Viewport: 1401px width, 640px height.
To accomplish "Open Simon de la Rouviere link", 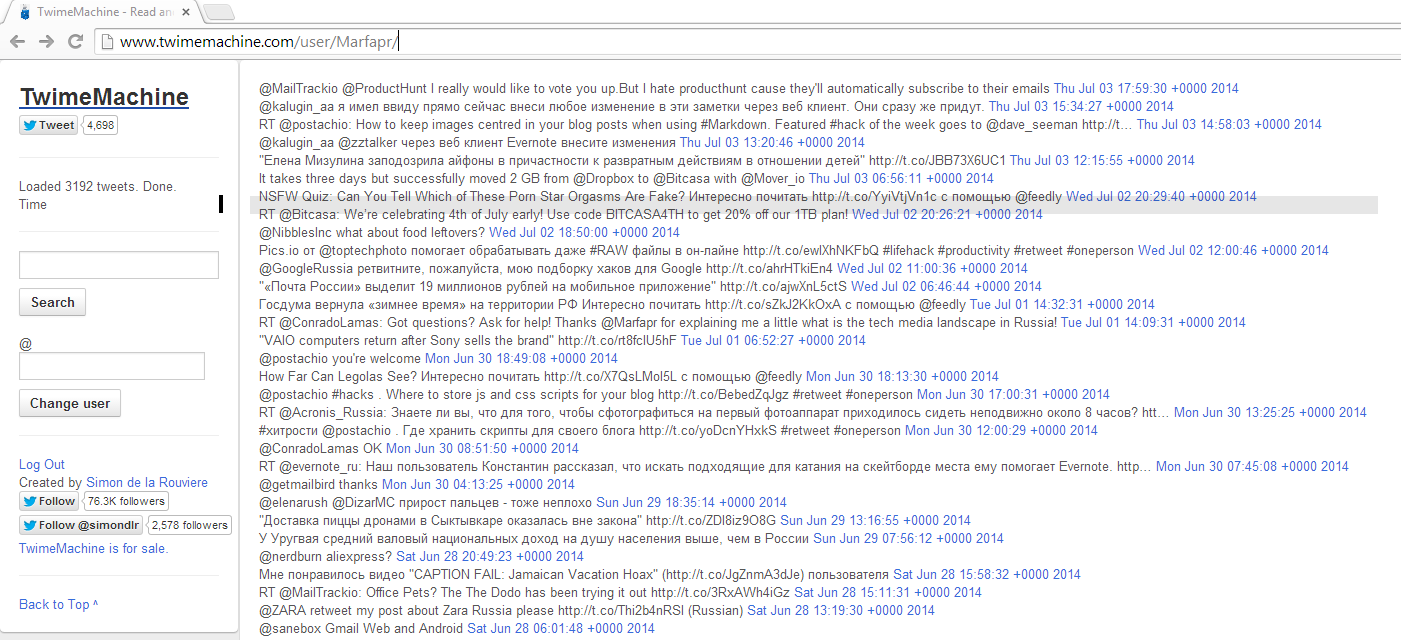I will [145, 482].
